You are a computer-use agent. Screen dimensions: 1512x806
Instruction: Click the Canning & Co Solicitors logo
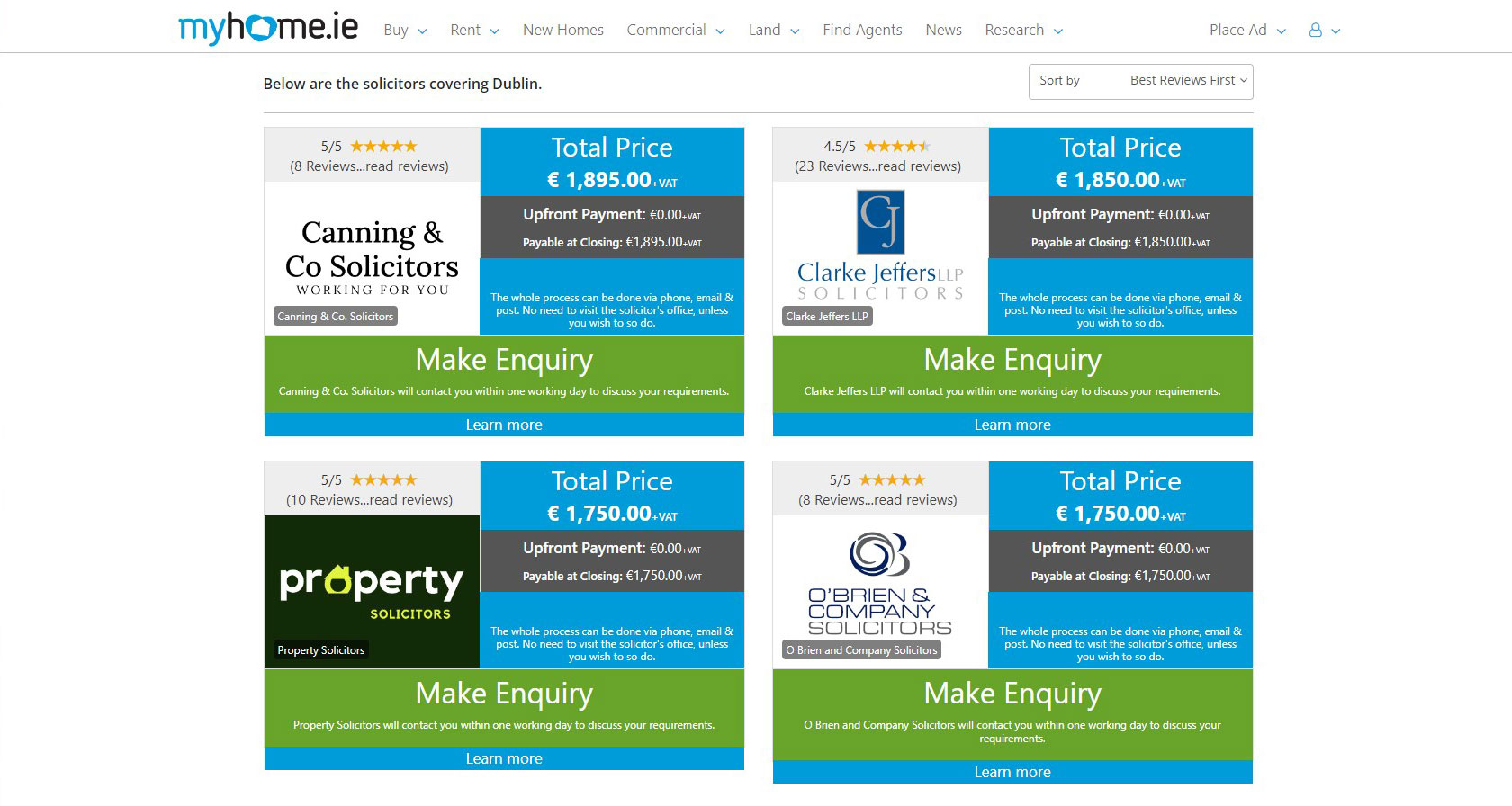(x=372, y=256)
